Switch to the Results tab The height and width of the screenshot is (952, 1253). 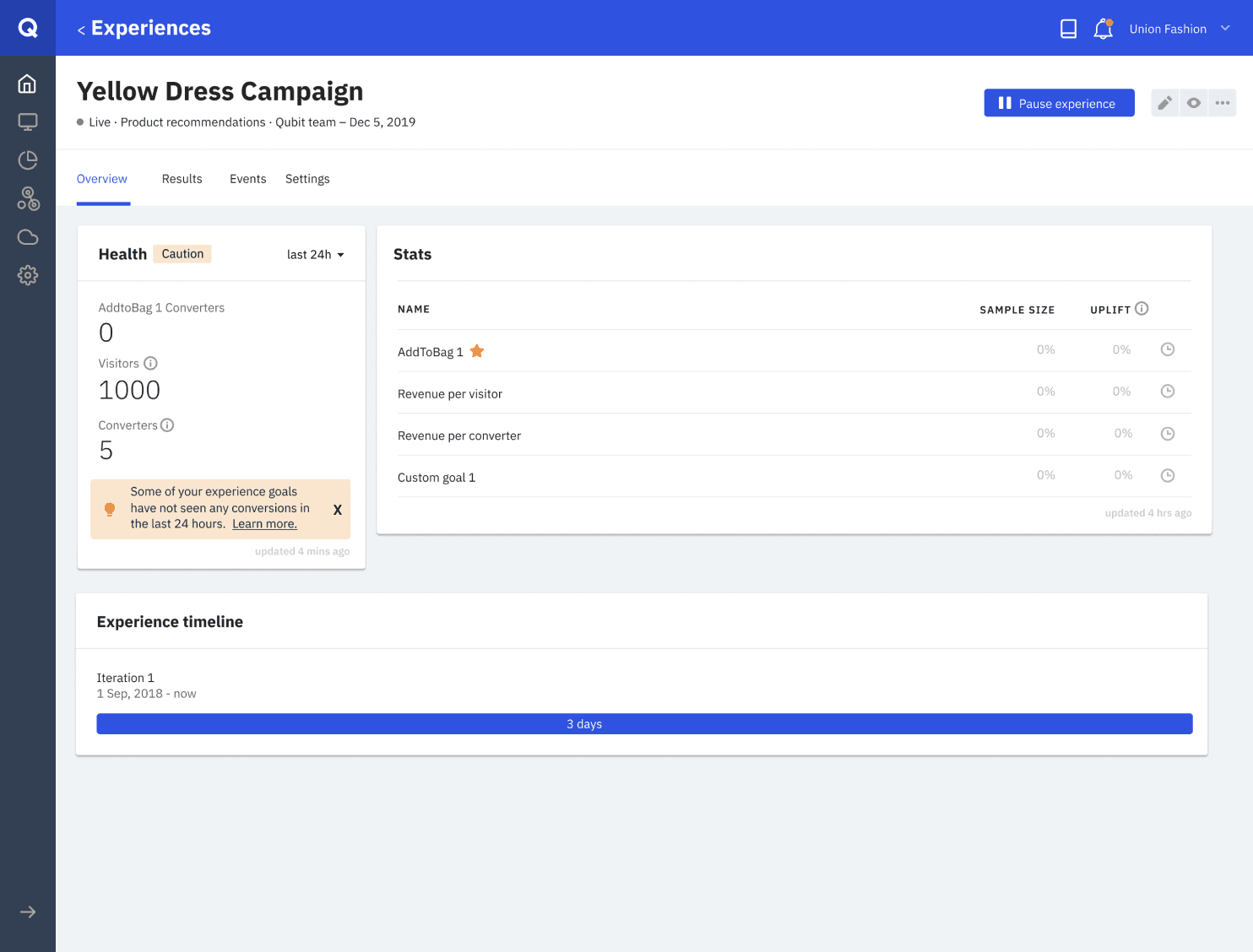click(182, 179)
